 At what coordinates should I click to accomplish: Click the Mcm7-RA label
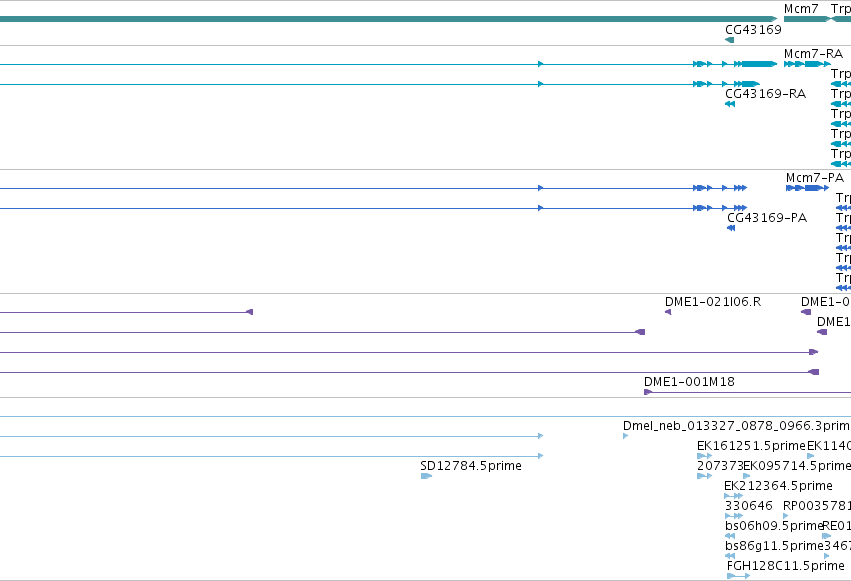point(813,54)
